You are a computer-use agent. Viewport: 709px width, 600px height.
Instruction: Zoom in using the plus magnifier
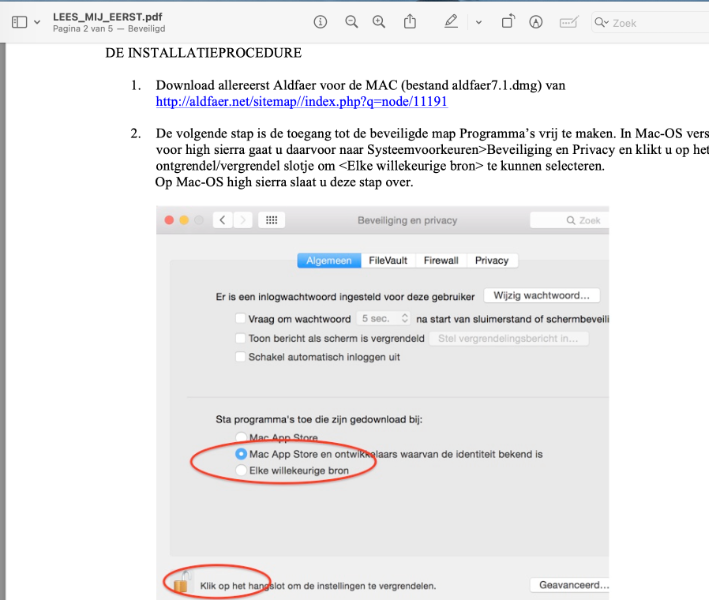tap(379, 22)
